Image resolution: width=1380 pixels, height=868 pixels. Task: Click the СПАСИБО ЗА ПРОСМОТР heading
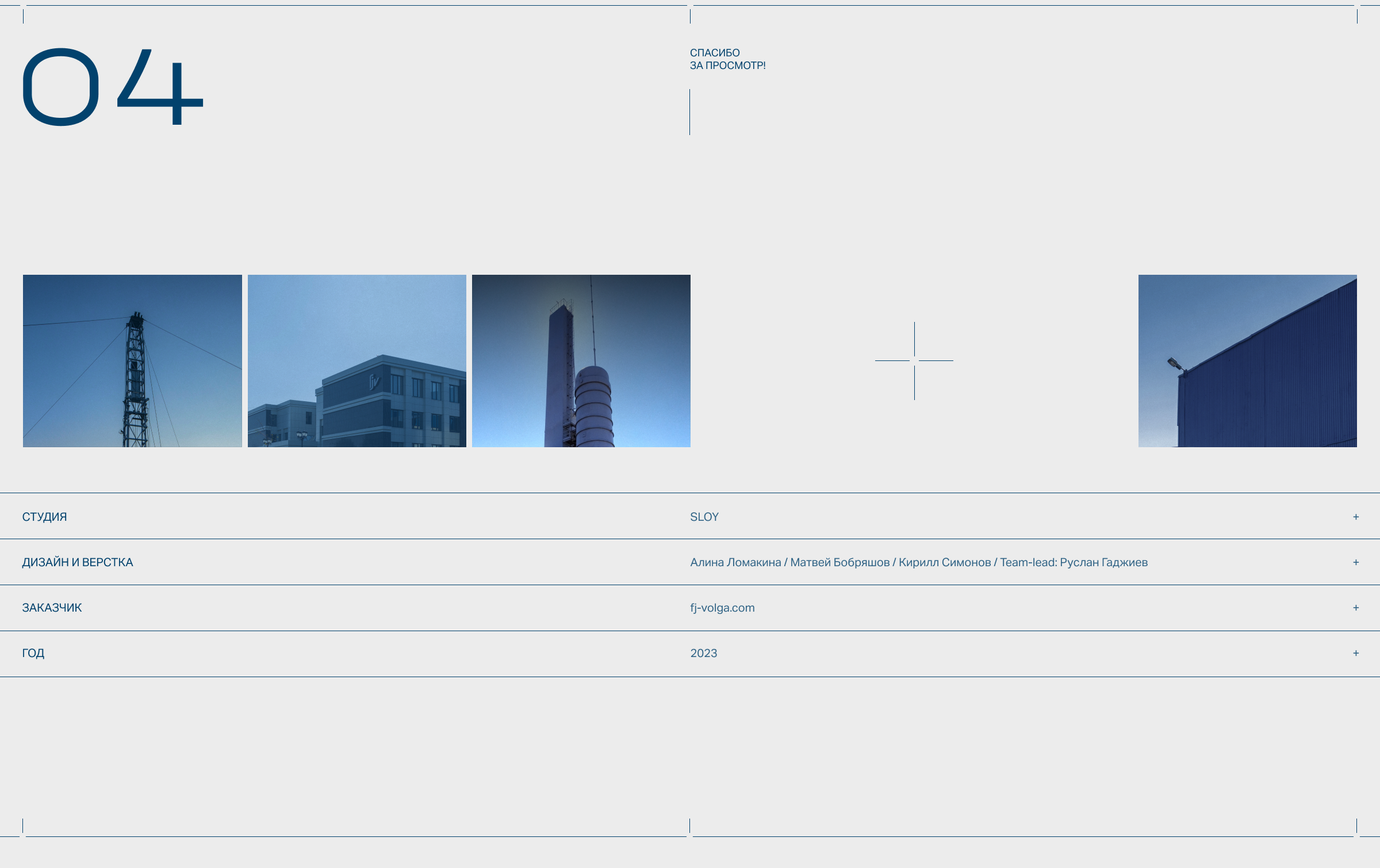click(x=727, y=59)
